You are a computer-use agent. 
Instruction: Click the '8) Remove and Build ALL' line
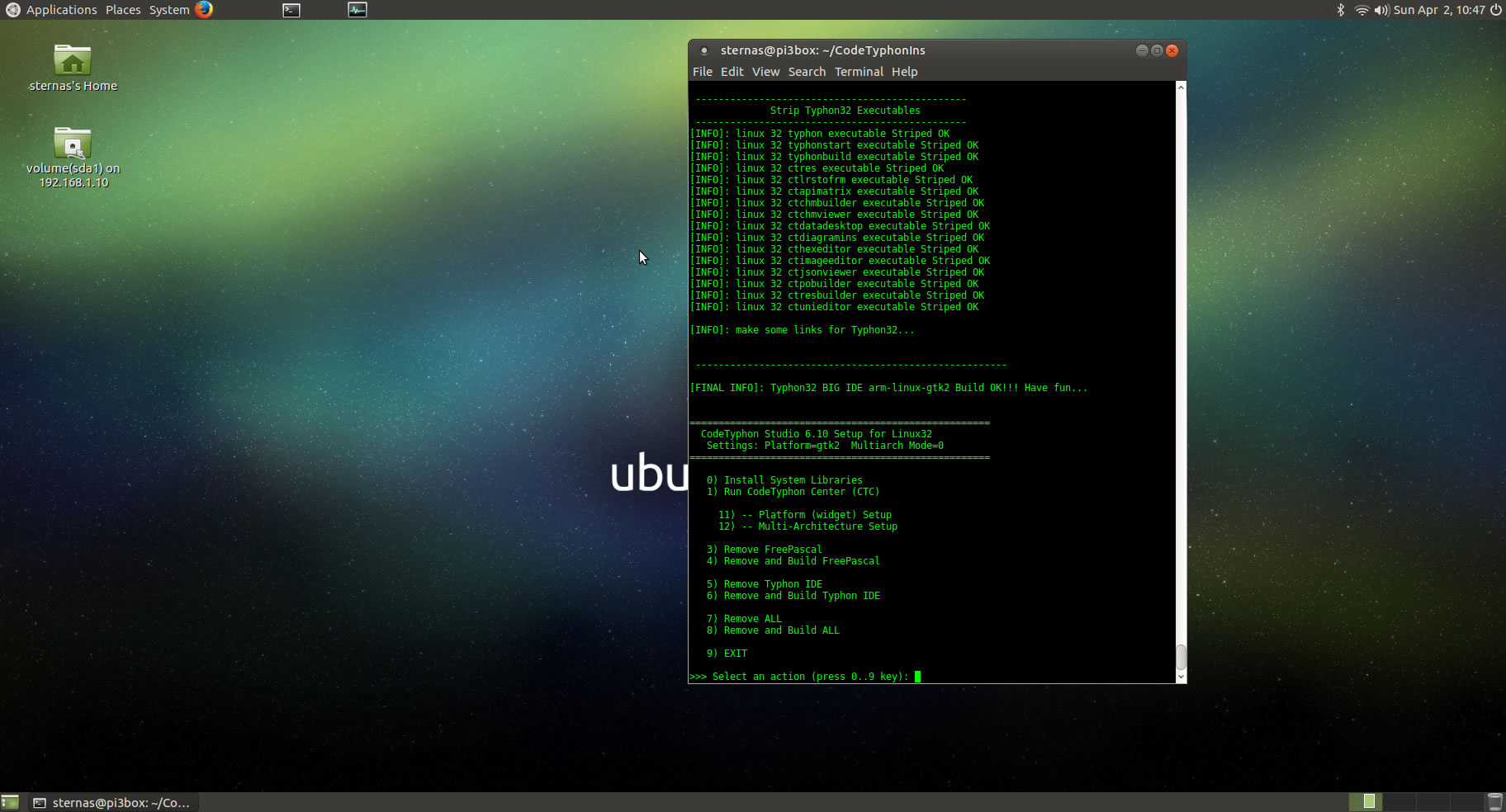tap(773, 630)
